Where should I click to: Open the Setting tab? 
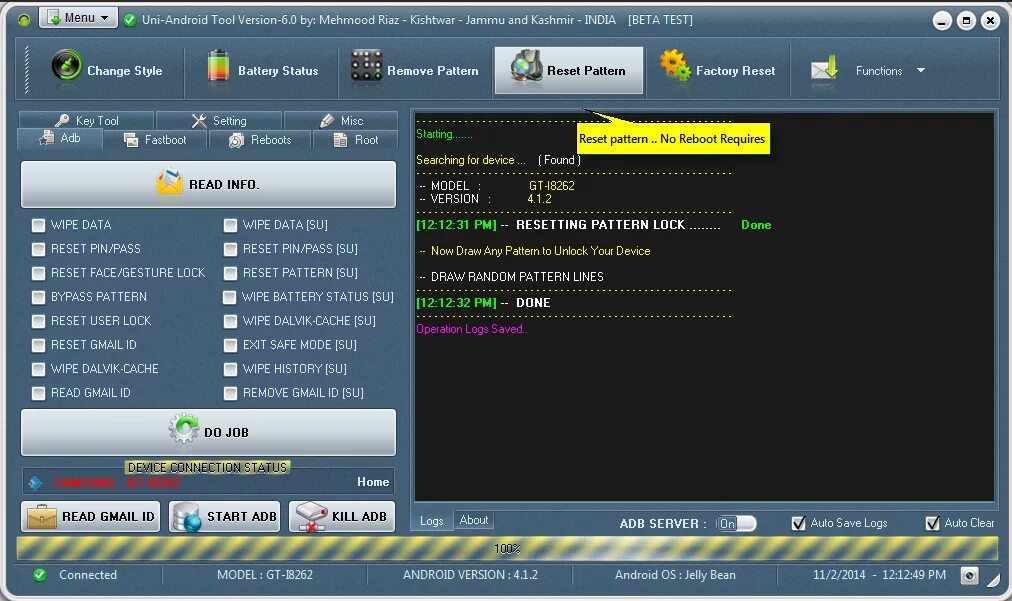click(x=219, y=121)
